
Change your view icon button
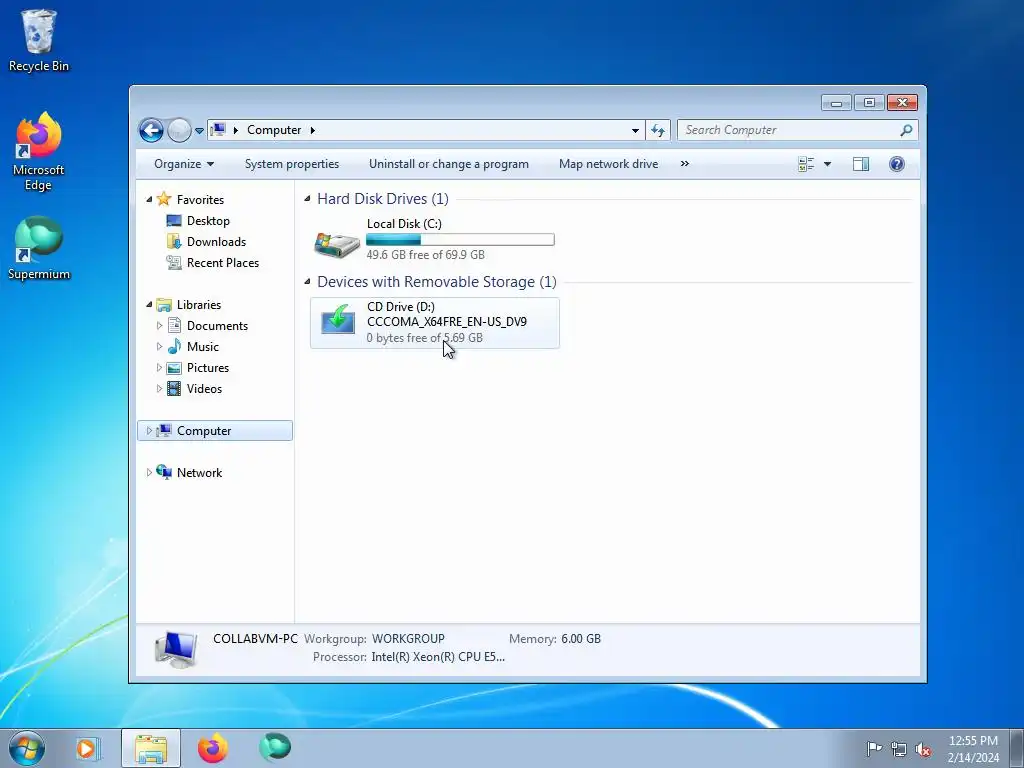807,164
